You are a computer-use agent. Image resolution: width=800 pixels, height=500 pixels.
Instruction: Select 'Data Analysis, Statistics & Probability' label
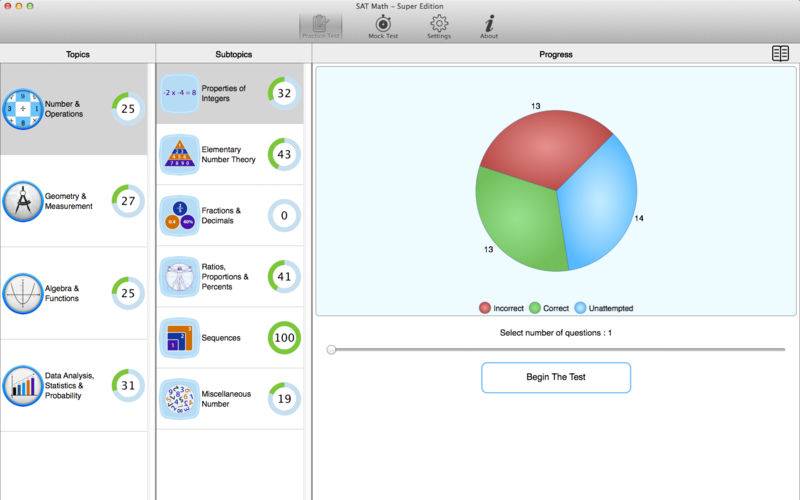pyautogui.click(x=69, y=386)
